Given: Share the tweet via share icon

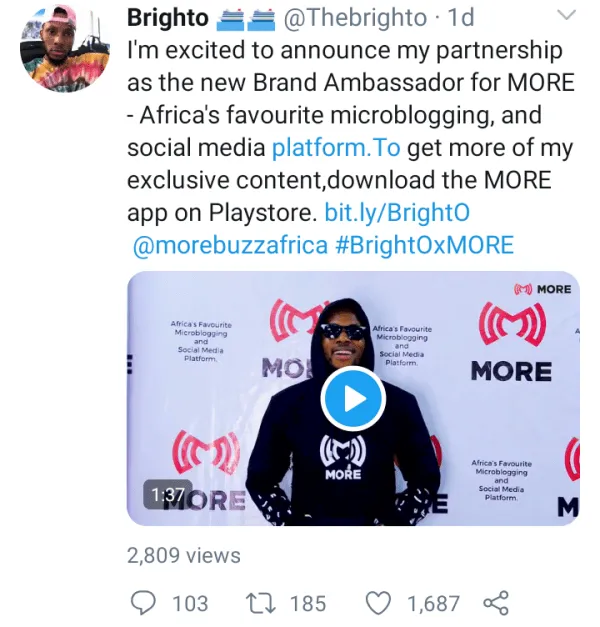Looking at the screenshot, I should pos(496,603).
